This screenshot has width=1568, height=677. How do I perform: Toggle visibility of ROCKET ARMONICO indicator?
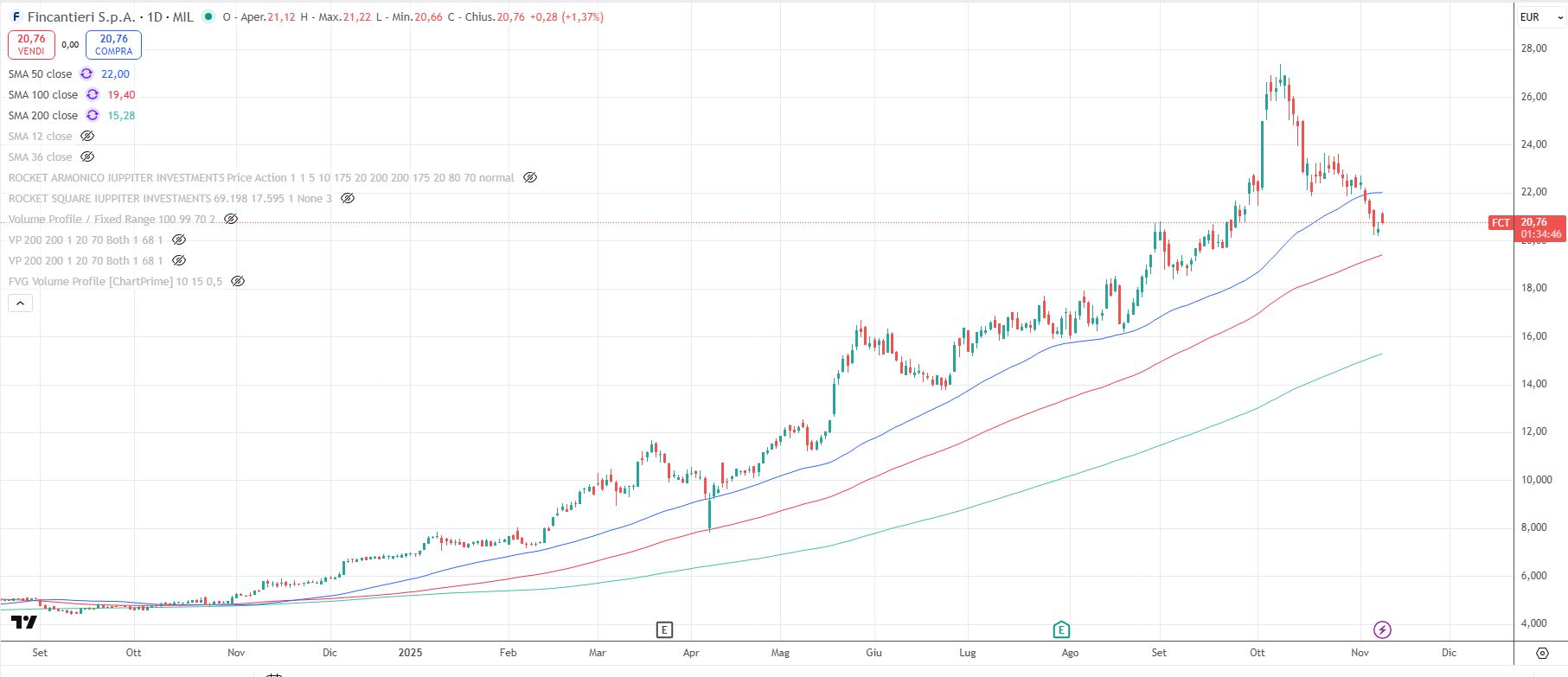click(530, 178)
